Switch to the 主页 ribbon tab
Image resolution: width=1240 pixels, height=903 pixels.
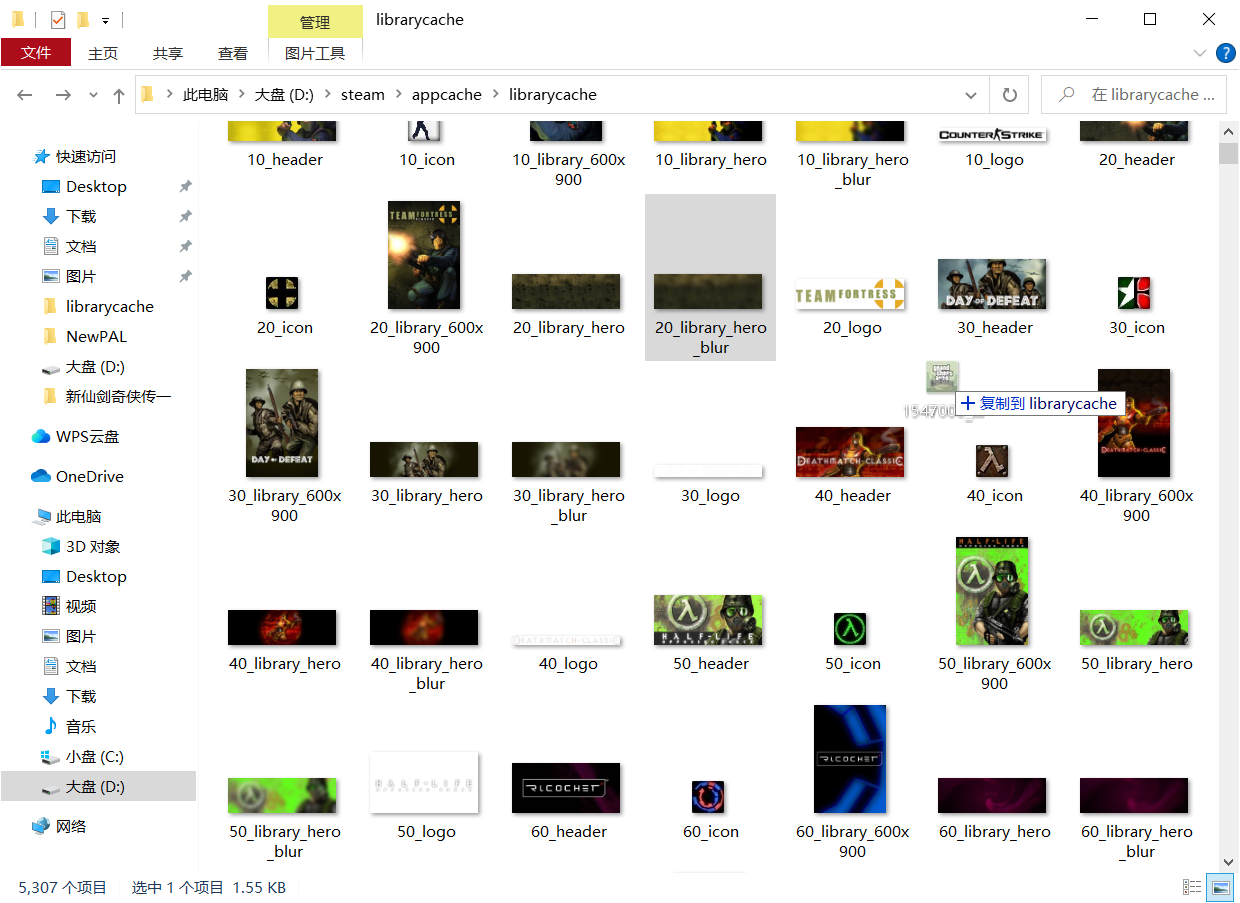(103, 53)
